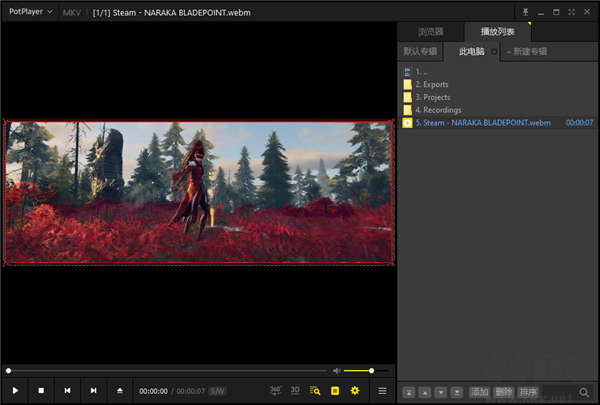Open the 排序 sort dropdown

pos(528,392)
